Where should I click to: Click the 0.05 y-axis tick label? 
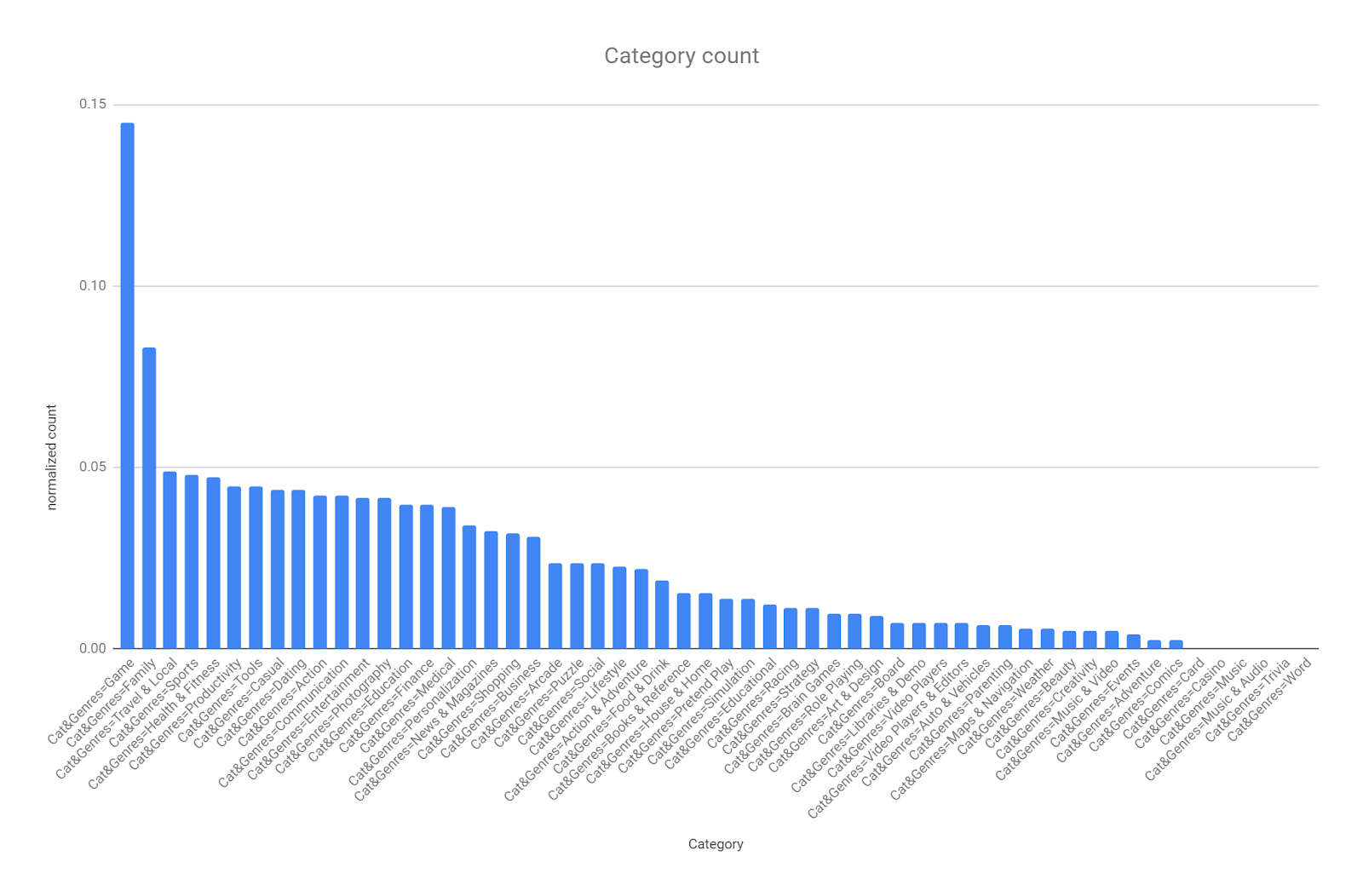[x=93, y=467]
